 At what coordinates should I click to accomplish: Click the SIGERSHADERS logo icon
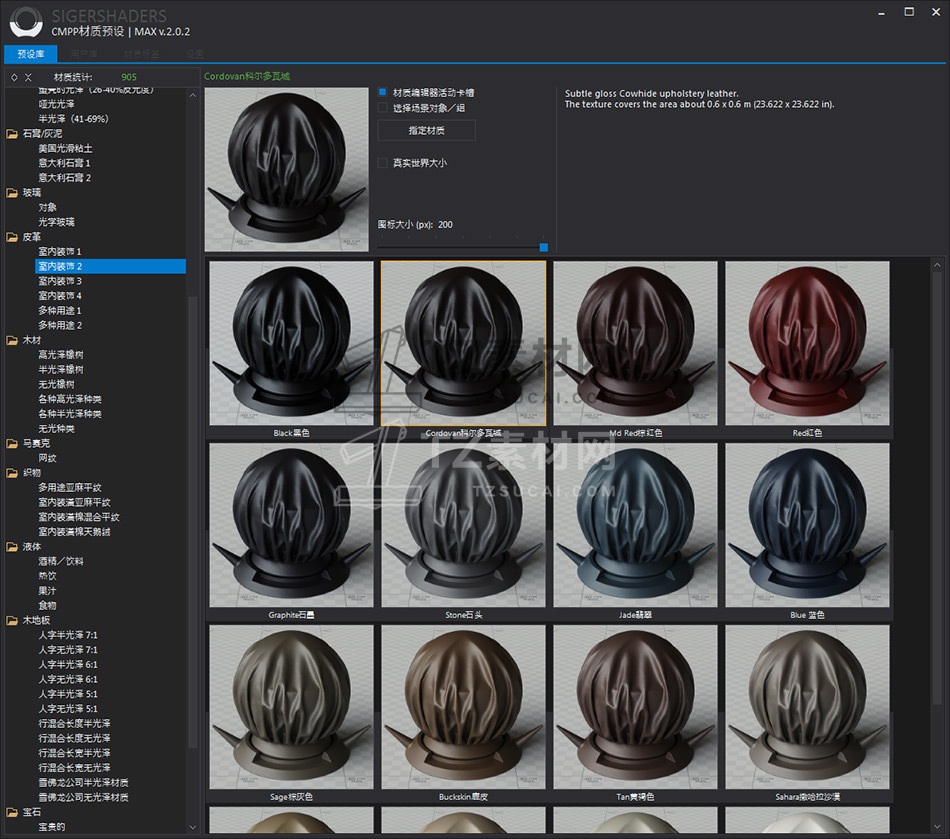[x=26, y=22]
